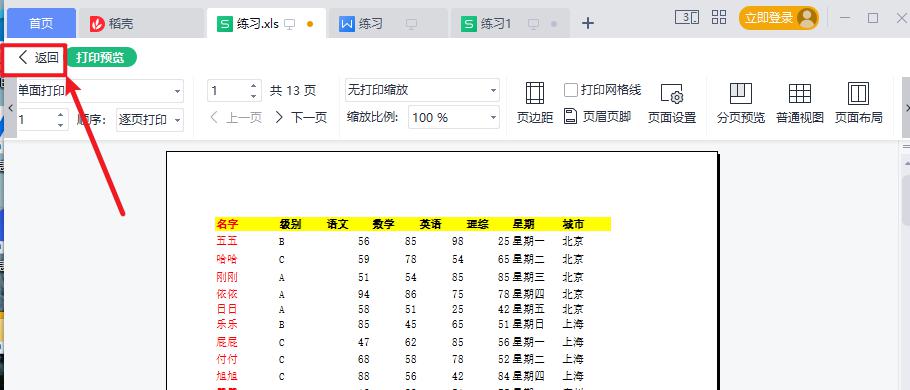This screenshot has height=390, width=910.
Task: Increase the copies count stepper
Action: coord(61,114)
